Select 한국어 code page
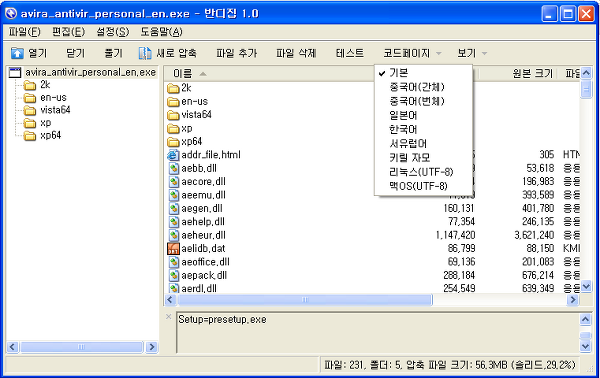Screen dimensions: 600x378 423,129
